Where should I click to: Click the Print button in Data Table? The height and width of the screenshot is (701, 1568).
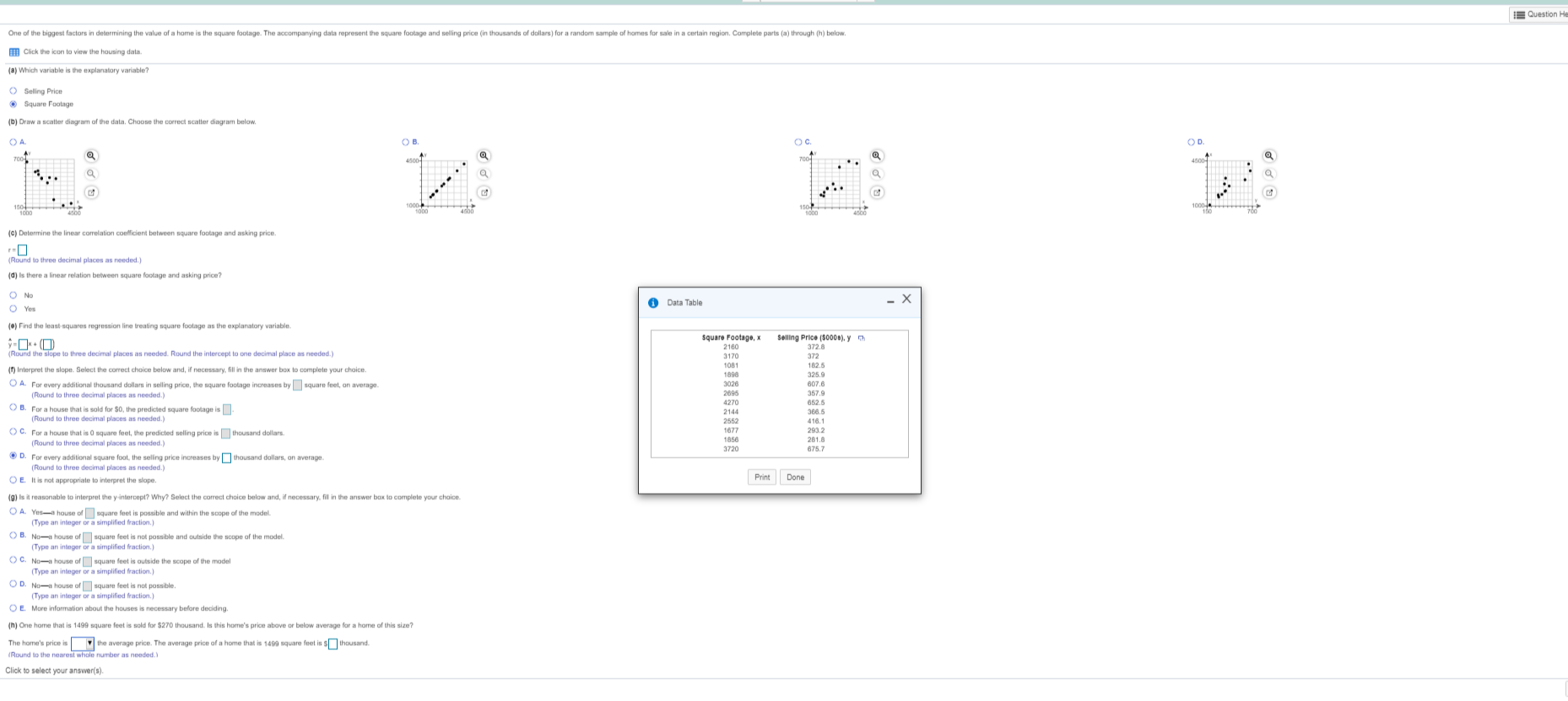point(762,477)
